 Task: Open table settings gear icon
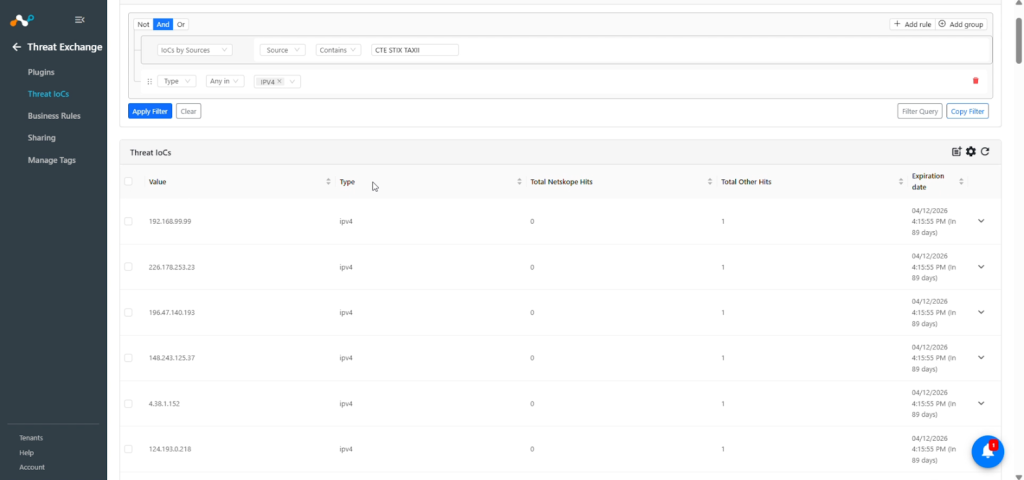[971, 152]
